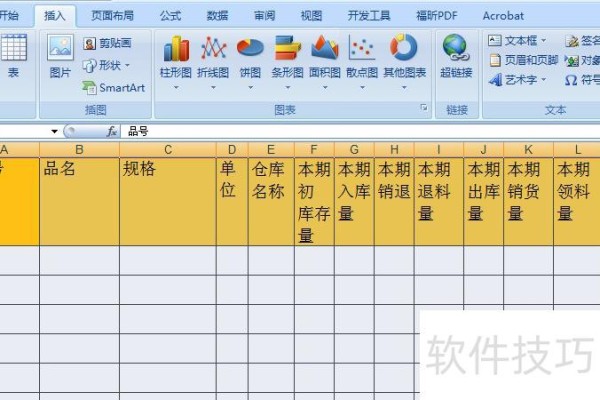Image resolution: width=600 pixels, height=400 pixels.
Task: Select column D header
Action: coord(232,150)
